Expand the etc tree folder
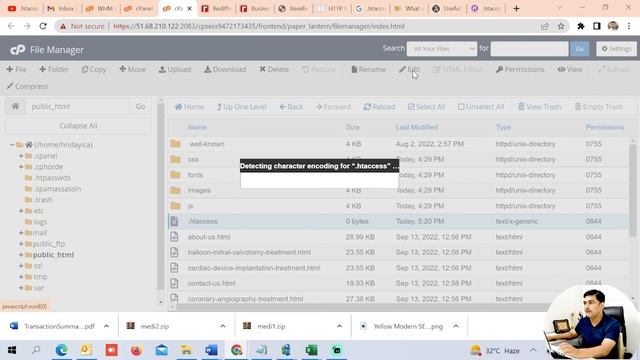This screenshot has height=360, width=640. point(21,211)
